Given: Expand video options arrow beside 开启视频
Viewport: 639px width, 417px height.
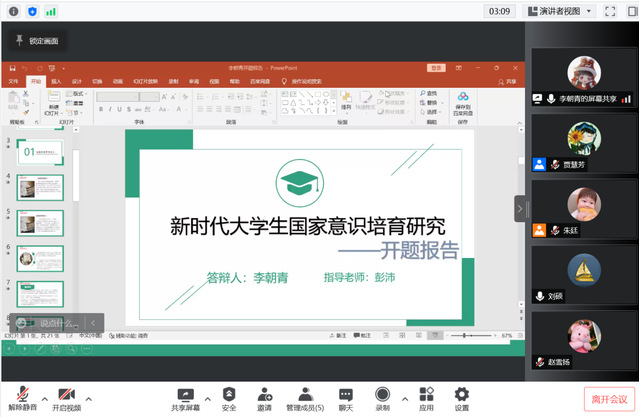Looking at the screenshot, I should (89, 396).
